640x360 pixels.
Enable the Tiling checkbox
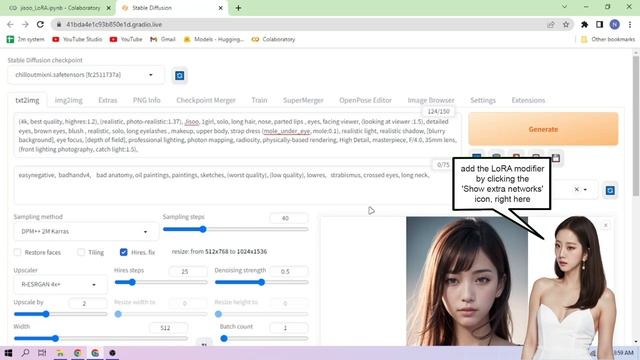pos(81,252)
